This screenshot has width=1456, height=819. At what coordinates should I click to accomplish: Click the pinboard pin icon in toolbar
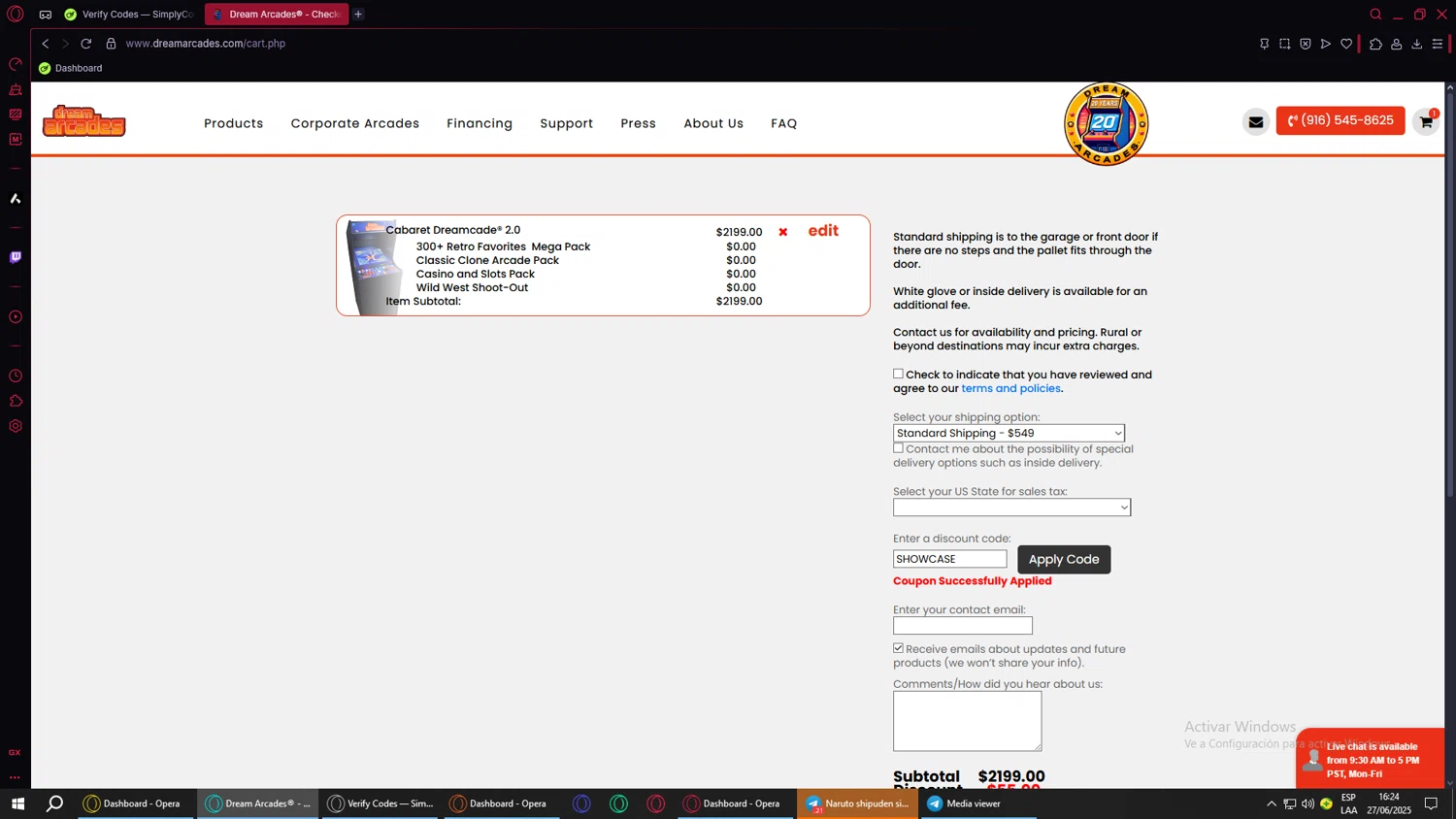coord(1264,44)
